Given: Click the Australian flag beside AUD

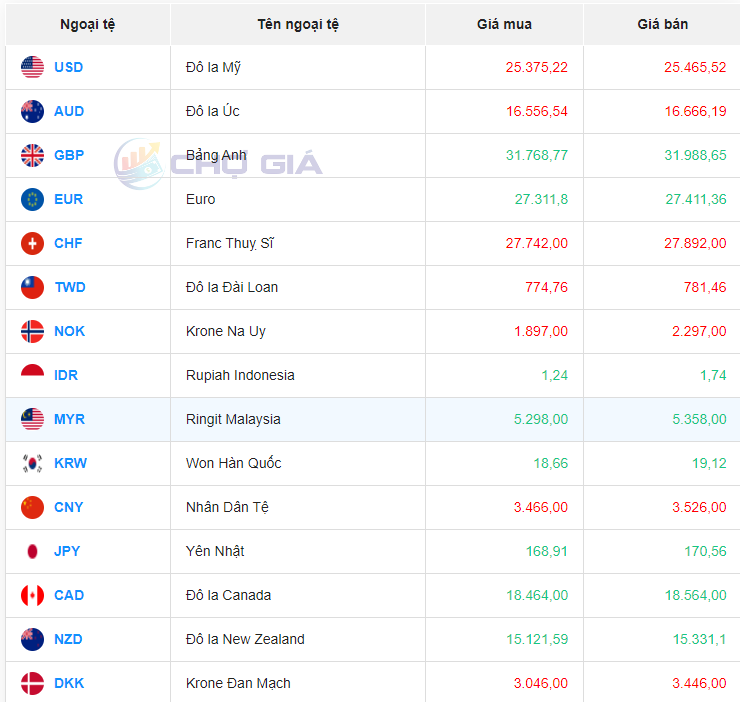Looking at the screenshot, I should pyautogui.click(x=33, y=111).
